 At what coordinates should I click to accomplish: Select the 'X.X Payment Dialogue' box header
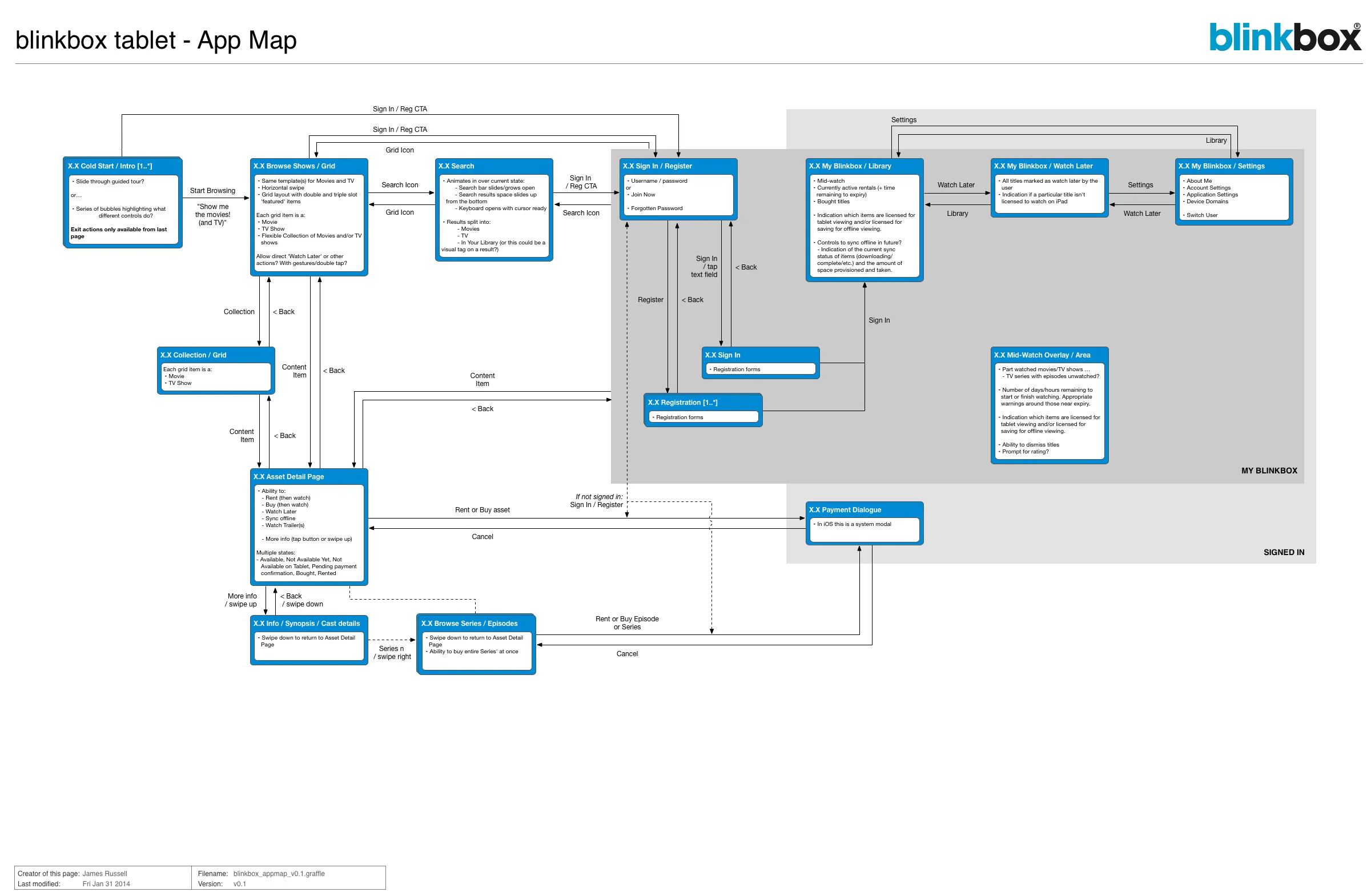tap(845, 510)
